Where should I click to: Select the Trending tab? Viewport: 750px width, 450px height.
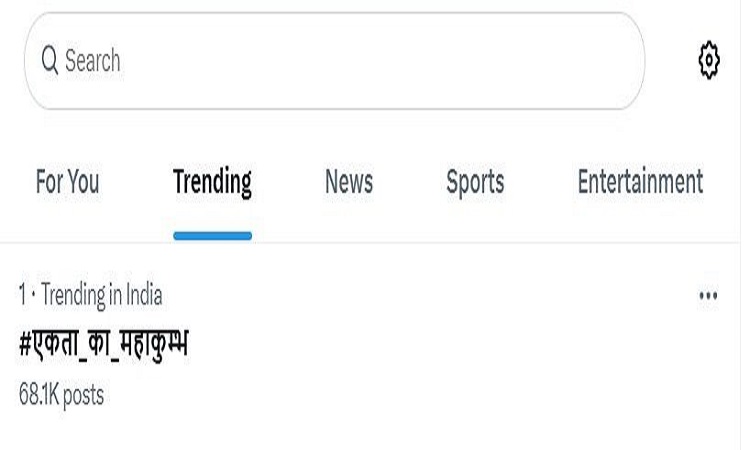212,183
